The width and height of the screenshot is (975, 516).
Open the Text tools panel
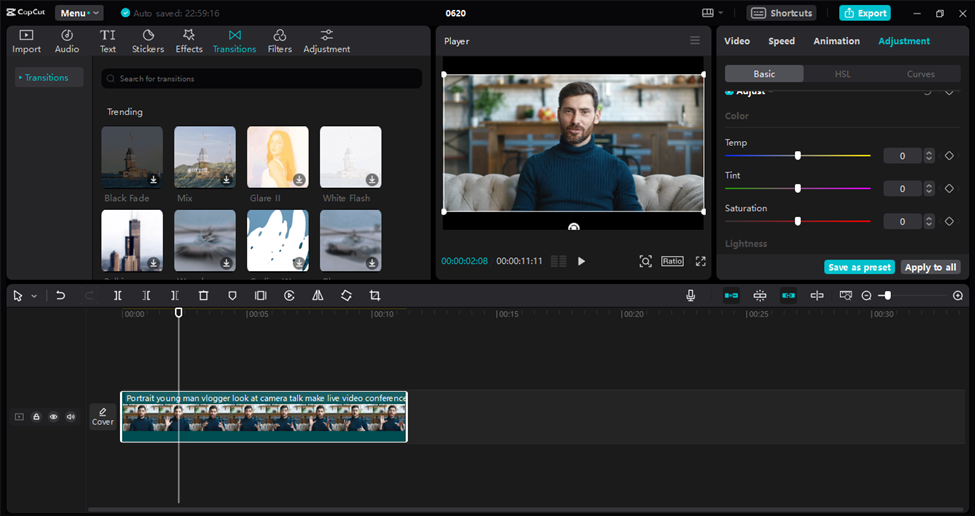(108, 41)
